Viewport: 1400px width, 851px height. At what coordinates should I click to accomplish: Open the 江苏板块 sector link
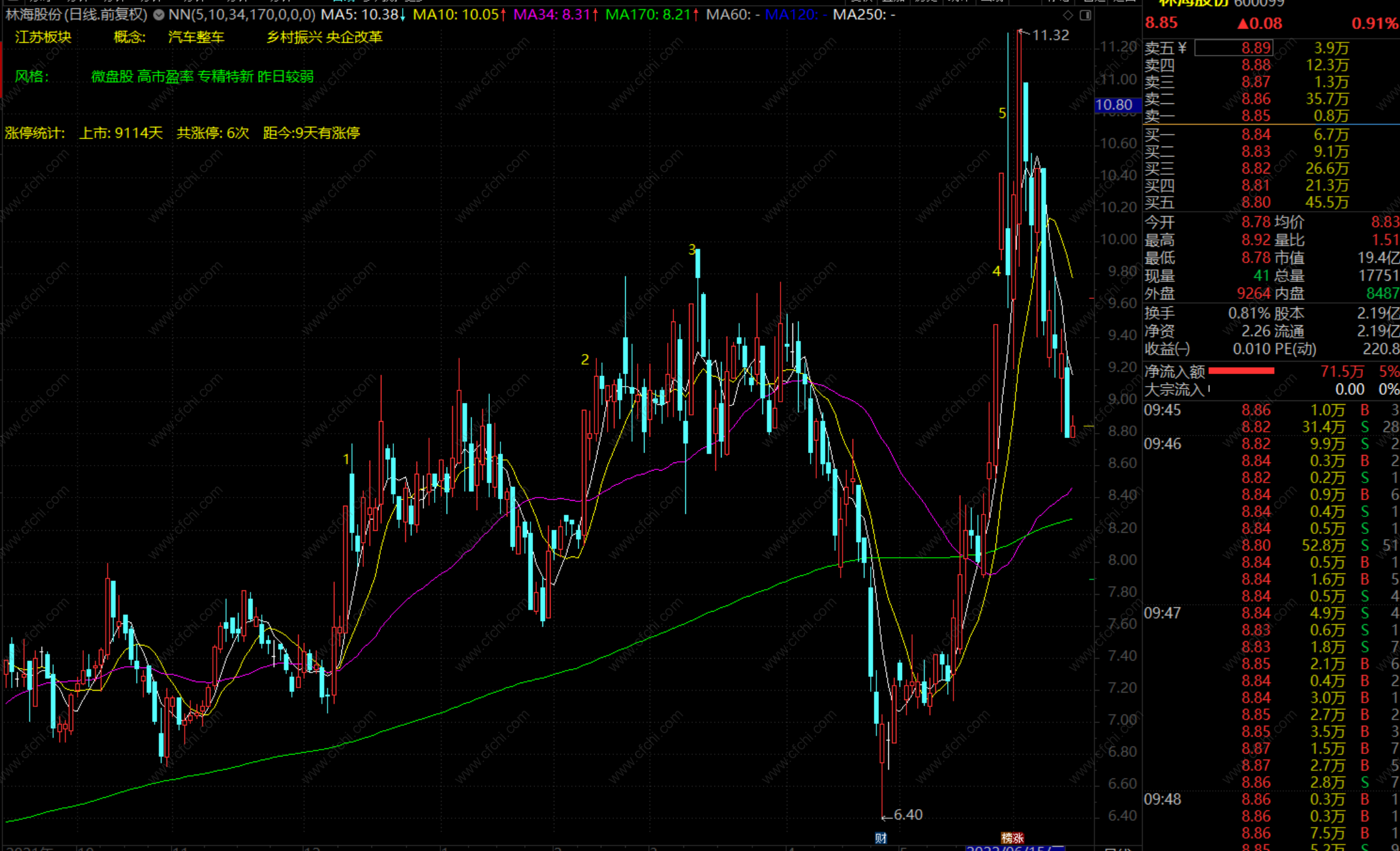click(43, 37)
